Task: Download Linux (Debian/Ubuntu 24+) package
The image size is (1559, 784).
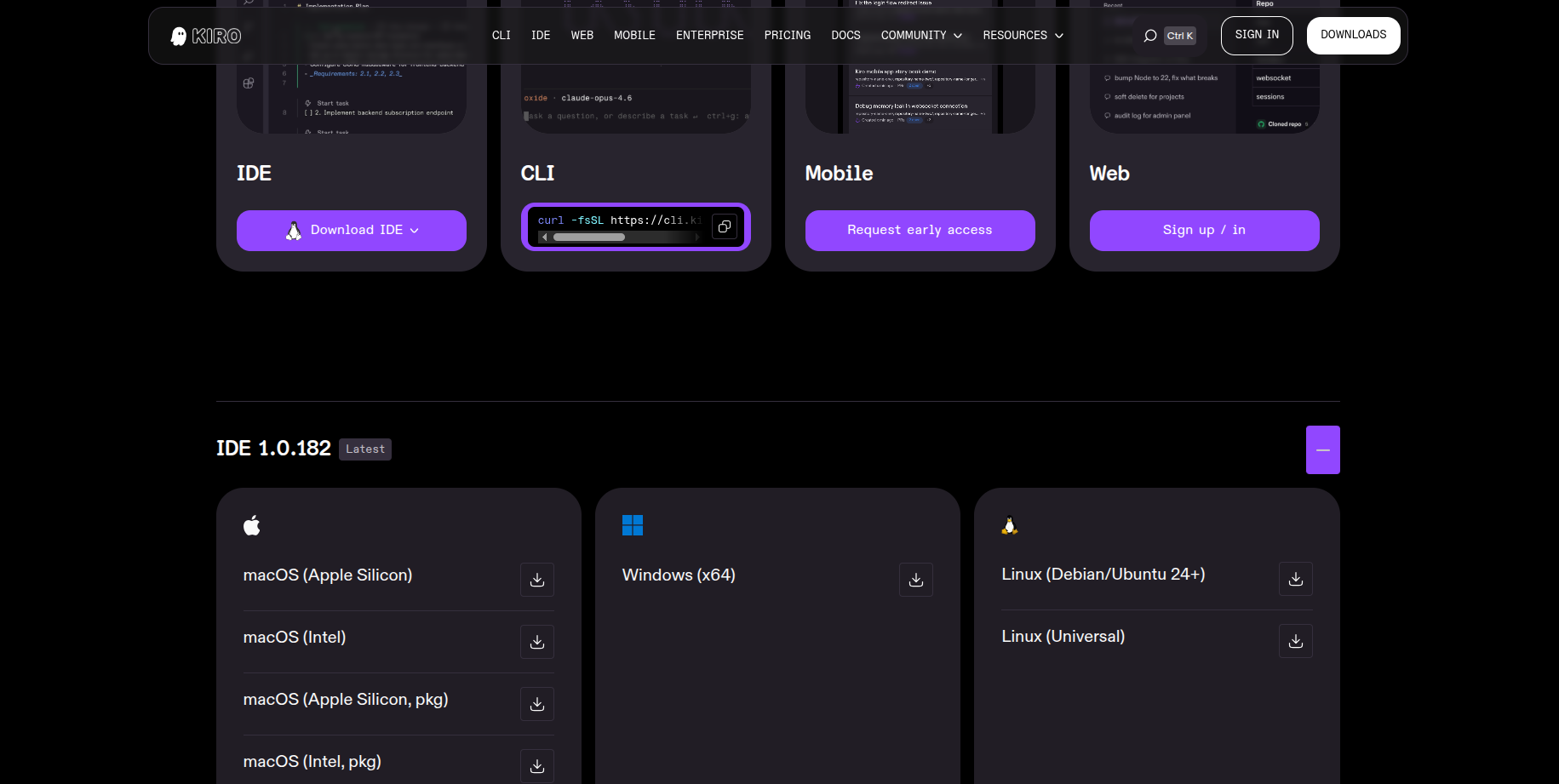Action: pyautogui.click(x=1296, y=579)
